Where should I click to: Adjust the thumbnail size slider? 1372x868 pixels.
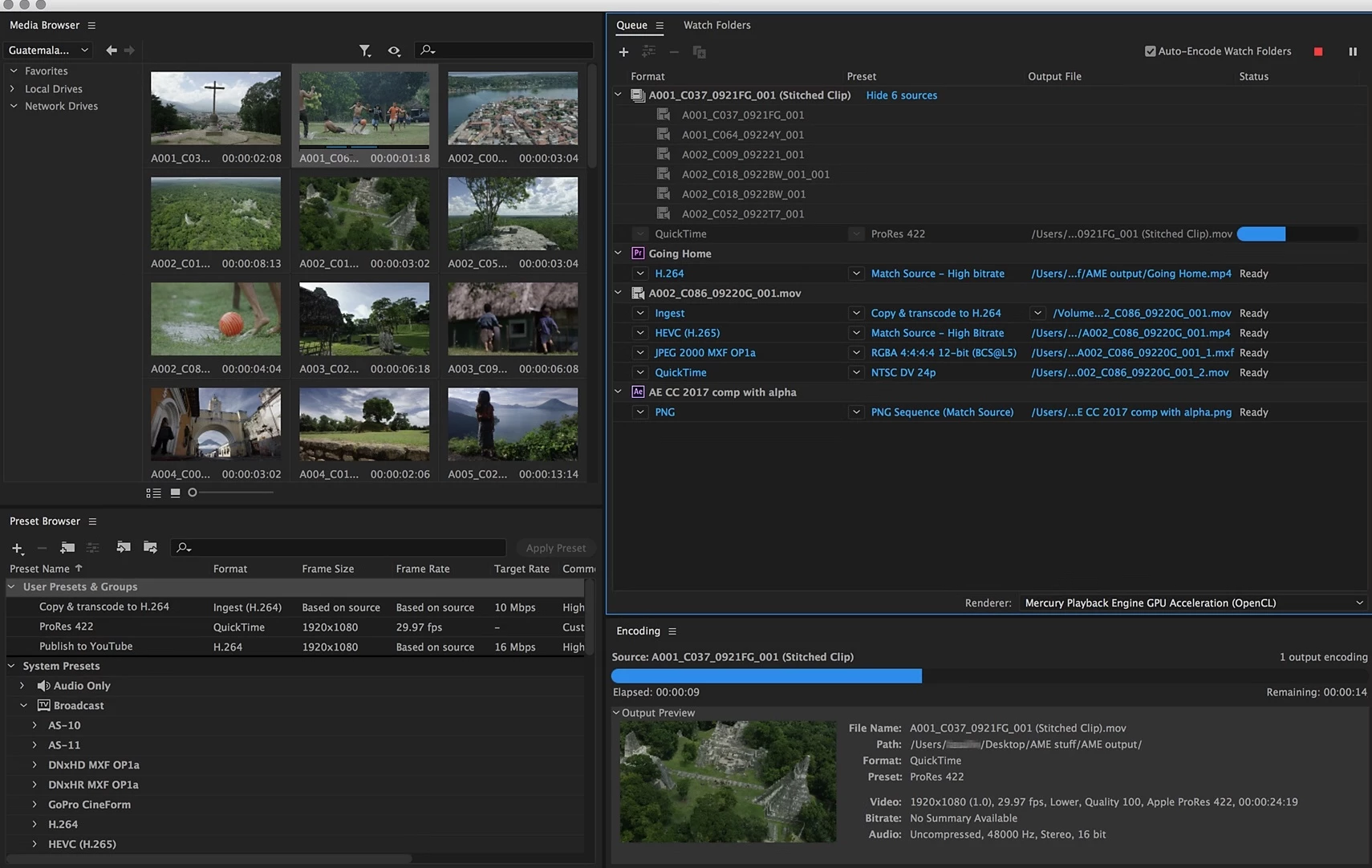coord(193,493)
